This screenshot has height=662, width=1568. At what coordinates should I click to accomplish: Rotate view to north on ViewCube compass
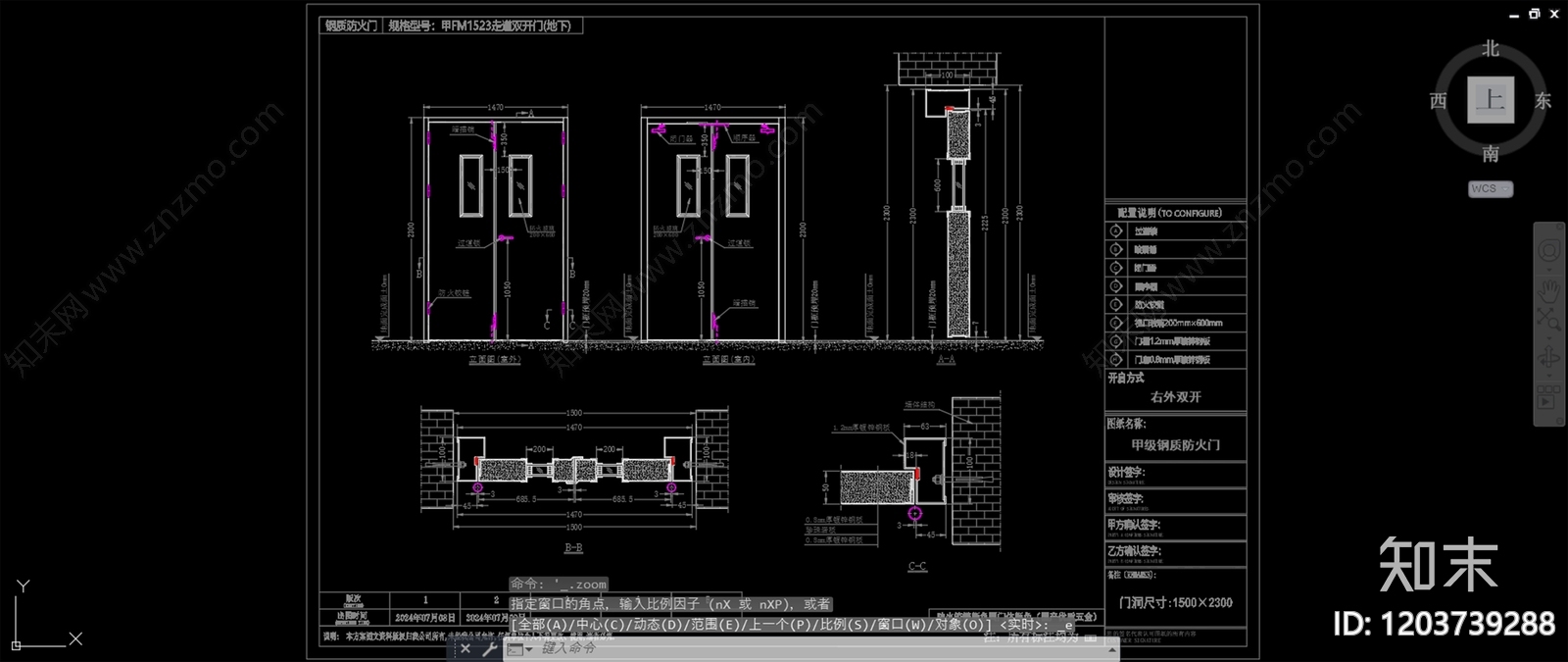(x=1491, y=48)
